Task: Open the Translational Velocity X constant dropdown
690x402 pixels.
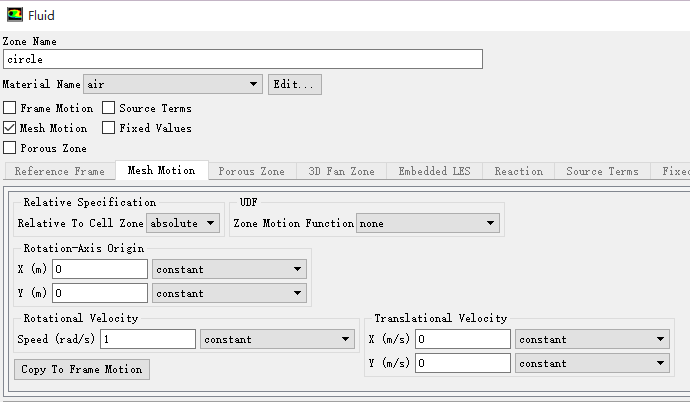Action: click(x=592, y=339)
